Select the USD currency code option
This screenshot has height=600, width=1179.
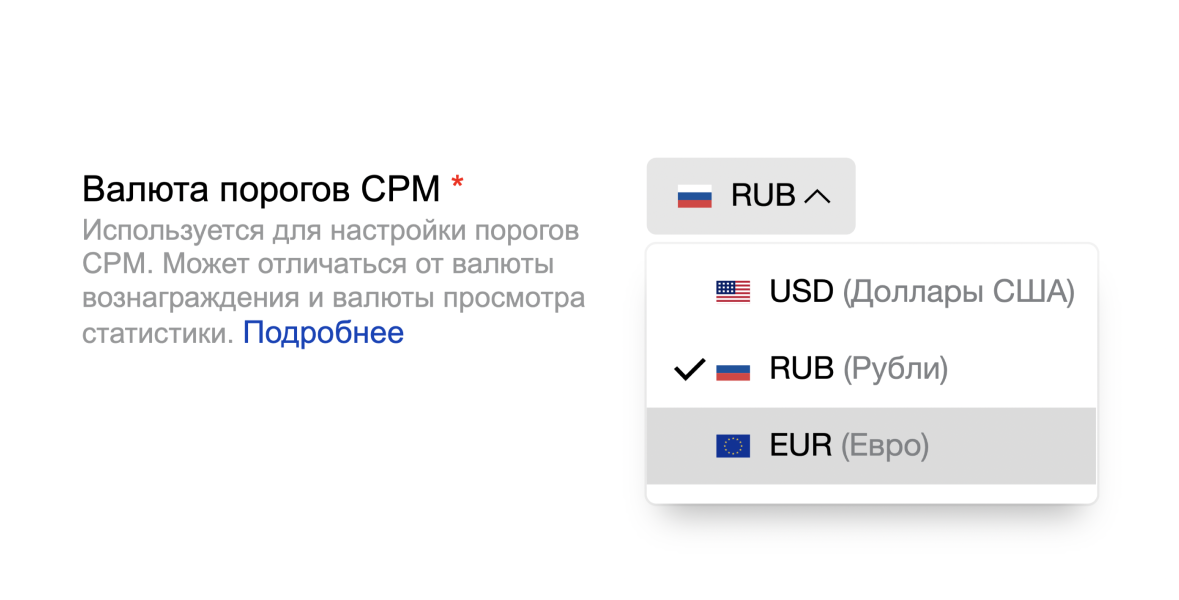click(x=801, y=292)
